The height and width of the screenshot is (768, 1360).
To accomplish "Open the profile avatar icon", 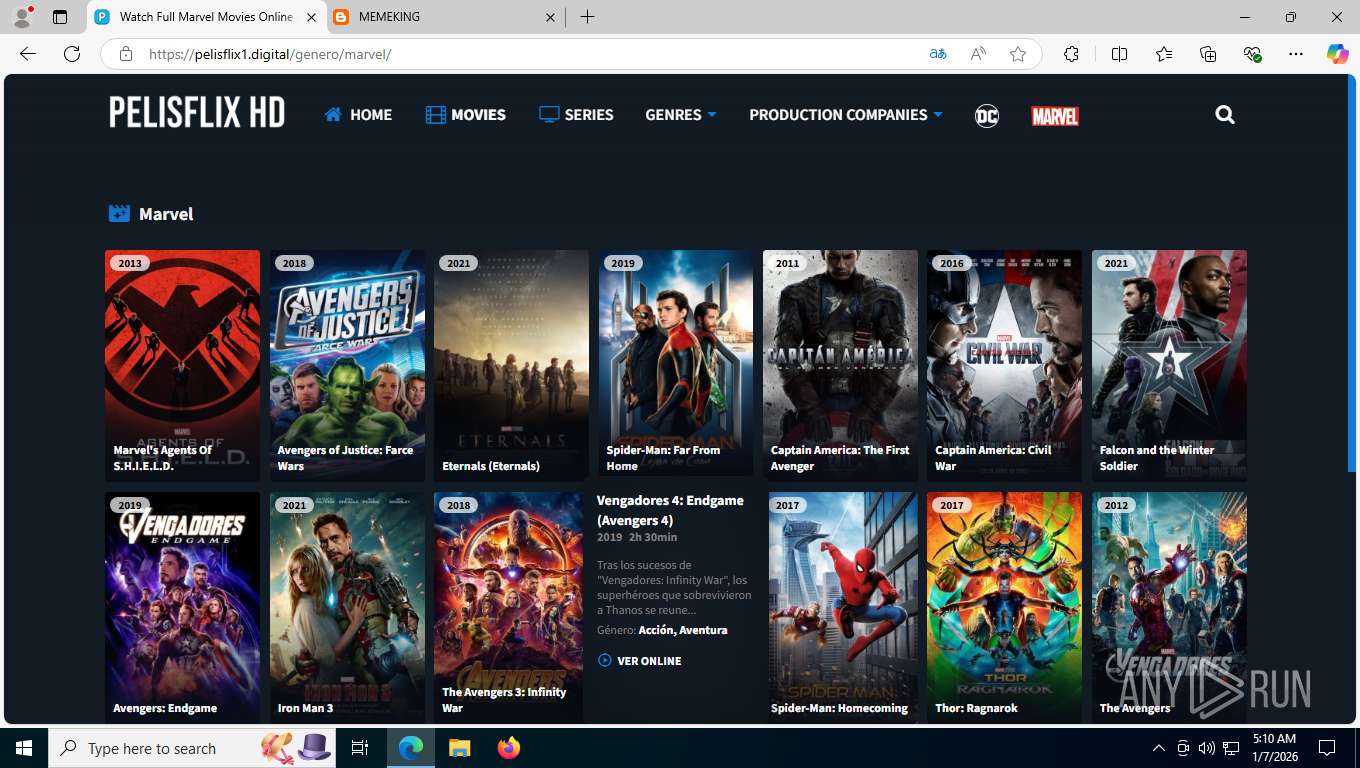I will (x=22, y=17).
